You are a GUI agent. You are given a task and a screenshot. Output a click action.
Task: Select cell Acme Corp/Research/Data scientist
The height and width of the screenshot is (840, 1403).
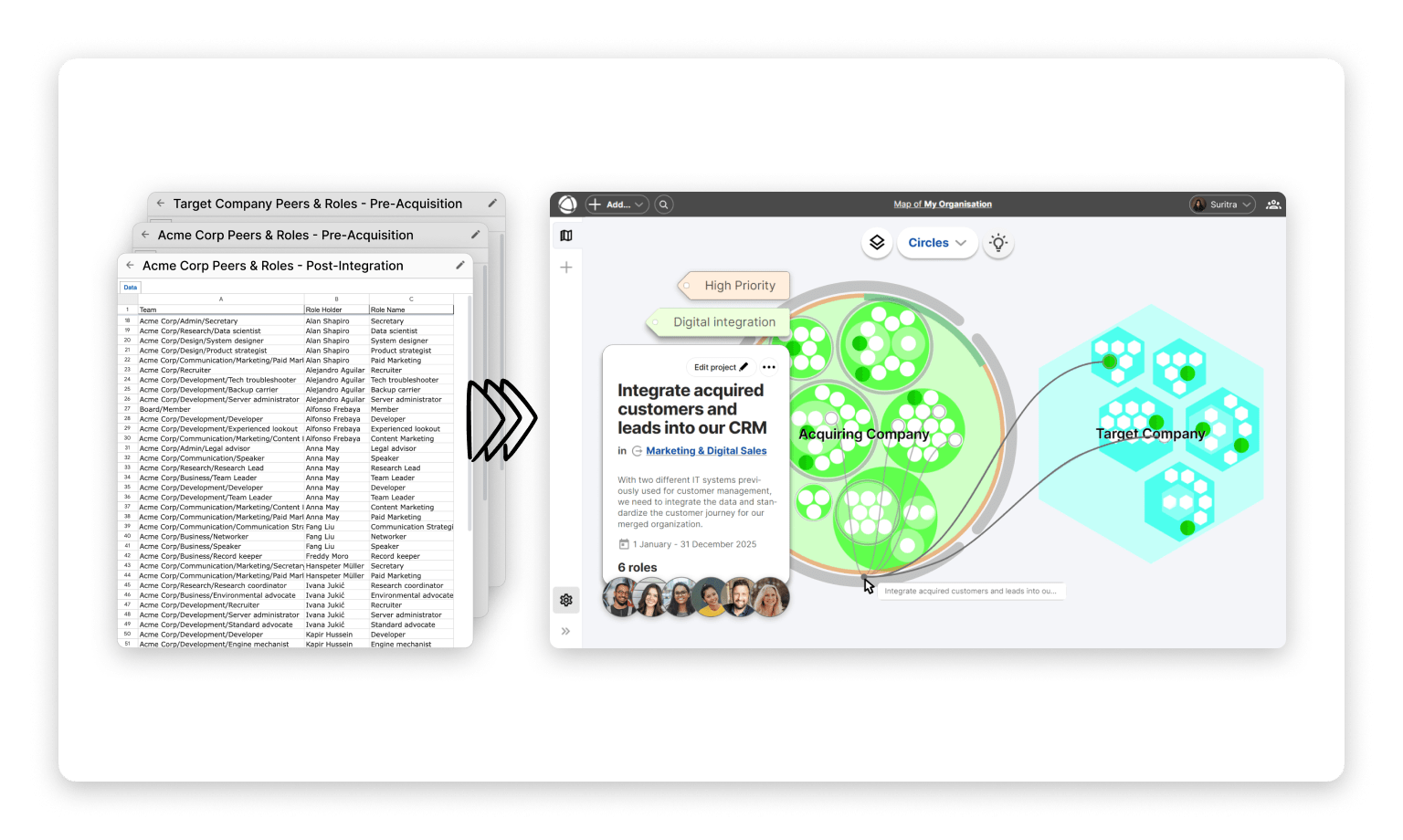221,331
